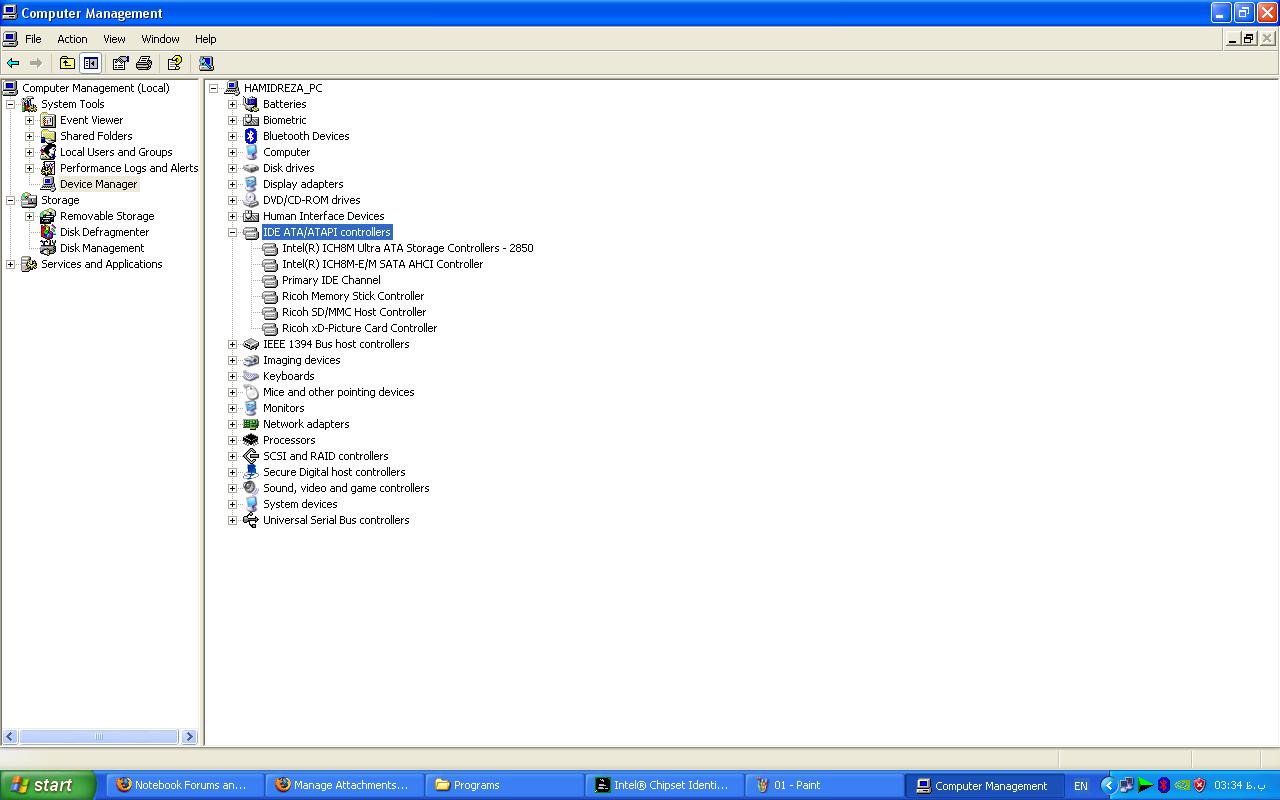Image resolution: width=1280 pixels, height=800 pixels.
Task: Select 'Ricoh xD-Picture Card Controller' device
Action: click(x=360, y=328)
